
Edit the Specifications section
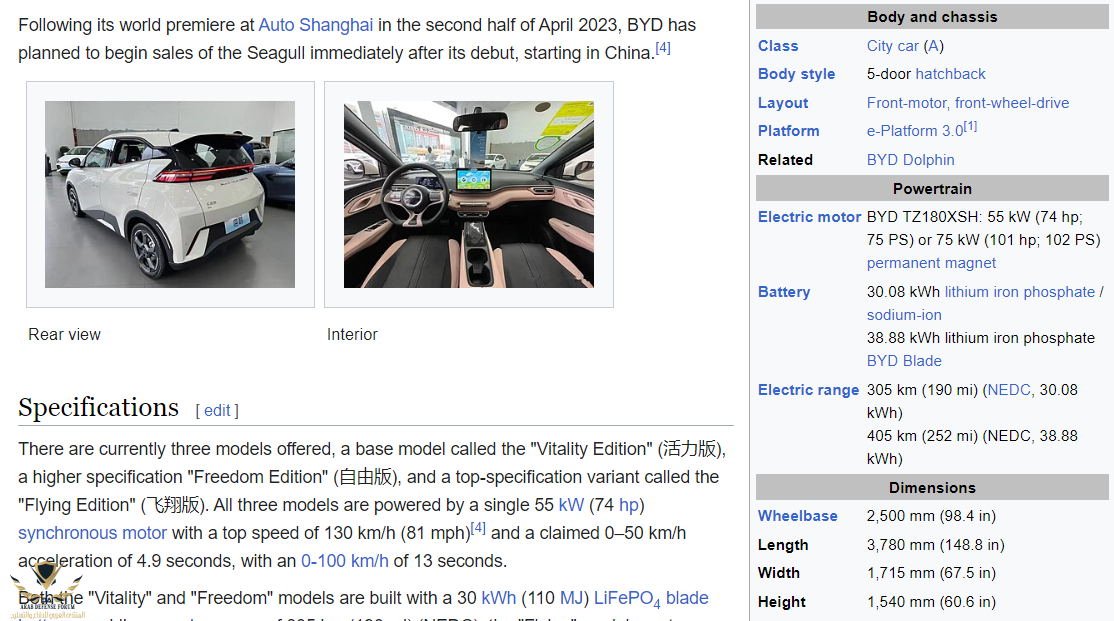(x=217, y=410)
